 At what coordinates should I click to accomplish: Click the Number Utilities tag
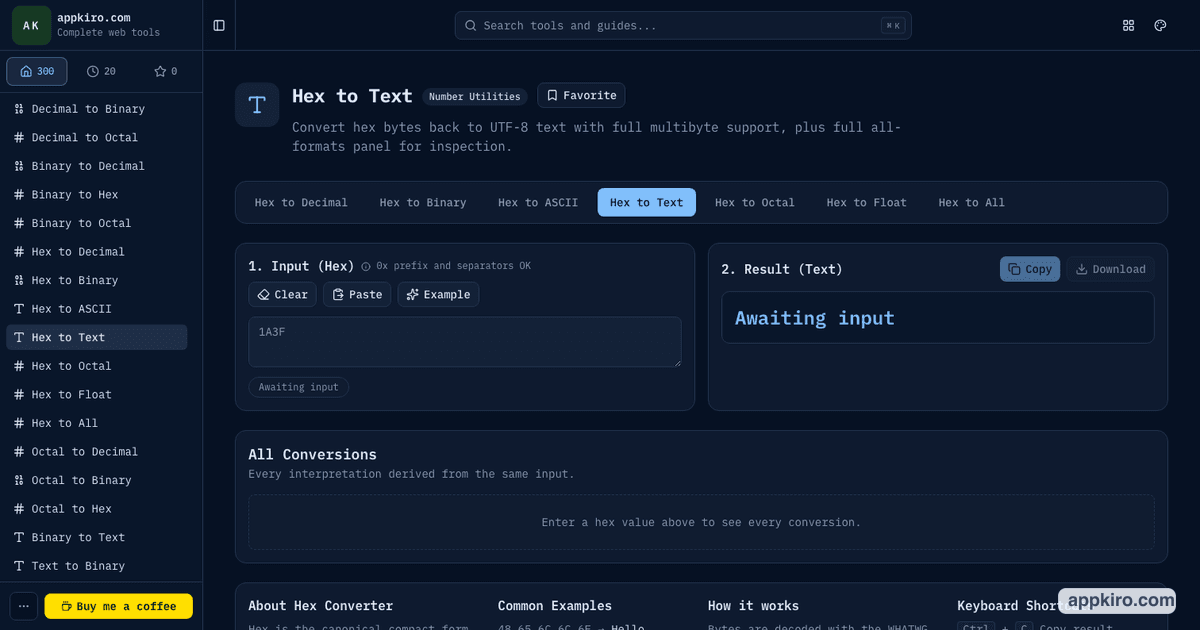475,97
